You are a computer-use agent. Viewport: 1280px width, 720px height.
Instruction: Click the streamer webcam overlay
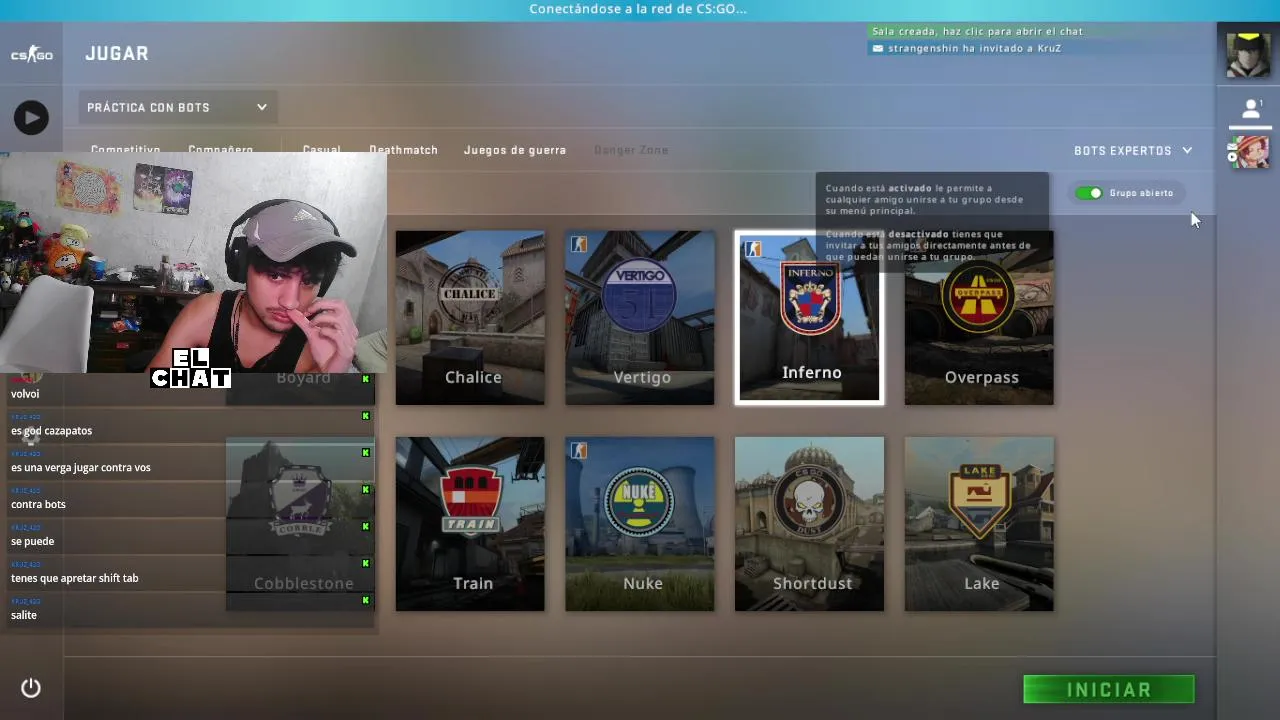coord(193,262)
